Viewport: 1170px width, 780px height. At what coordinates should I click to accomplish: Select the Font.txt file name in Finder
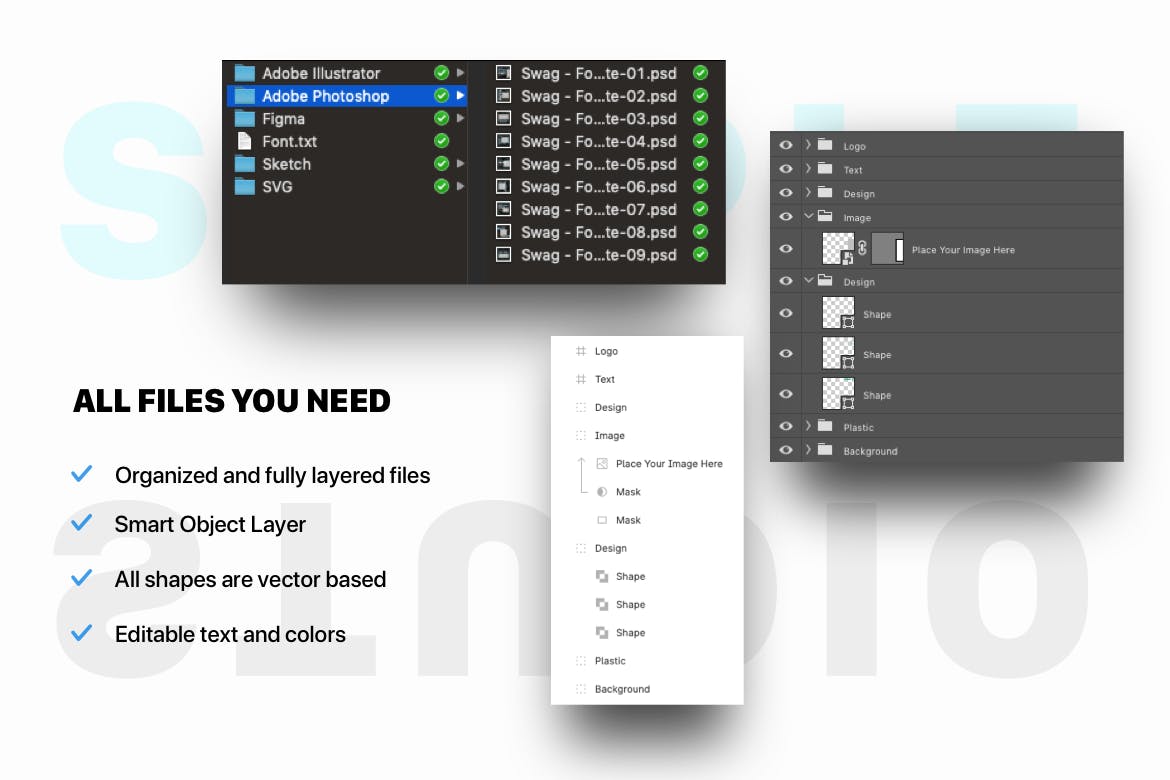click(x=290, y=141)
